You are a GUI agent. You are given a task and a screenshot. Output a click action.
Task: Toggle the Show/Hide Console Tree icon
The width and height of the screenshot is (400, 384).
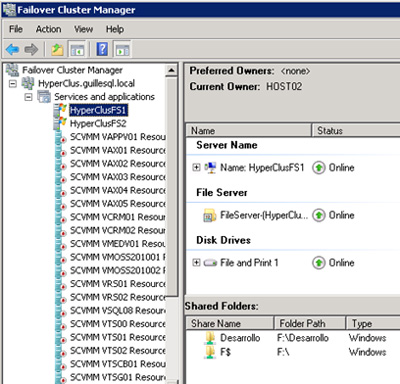[77, 50]
